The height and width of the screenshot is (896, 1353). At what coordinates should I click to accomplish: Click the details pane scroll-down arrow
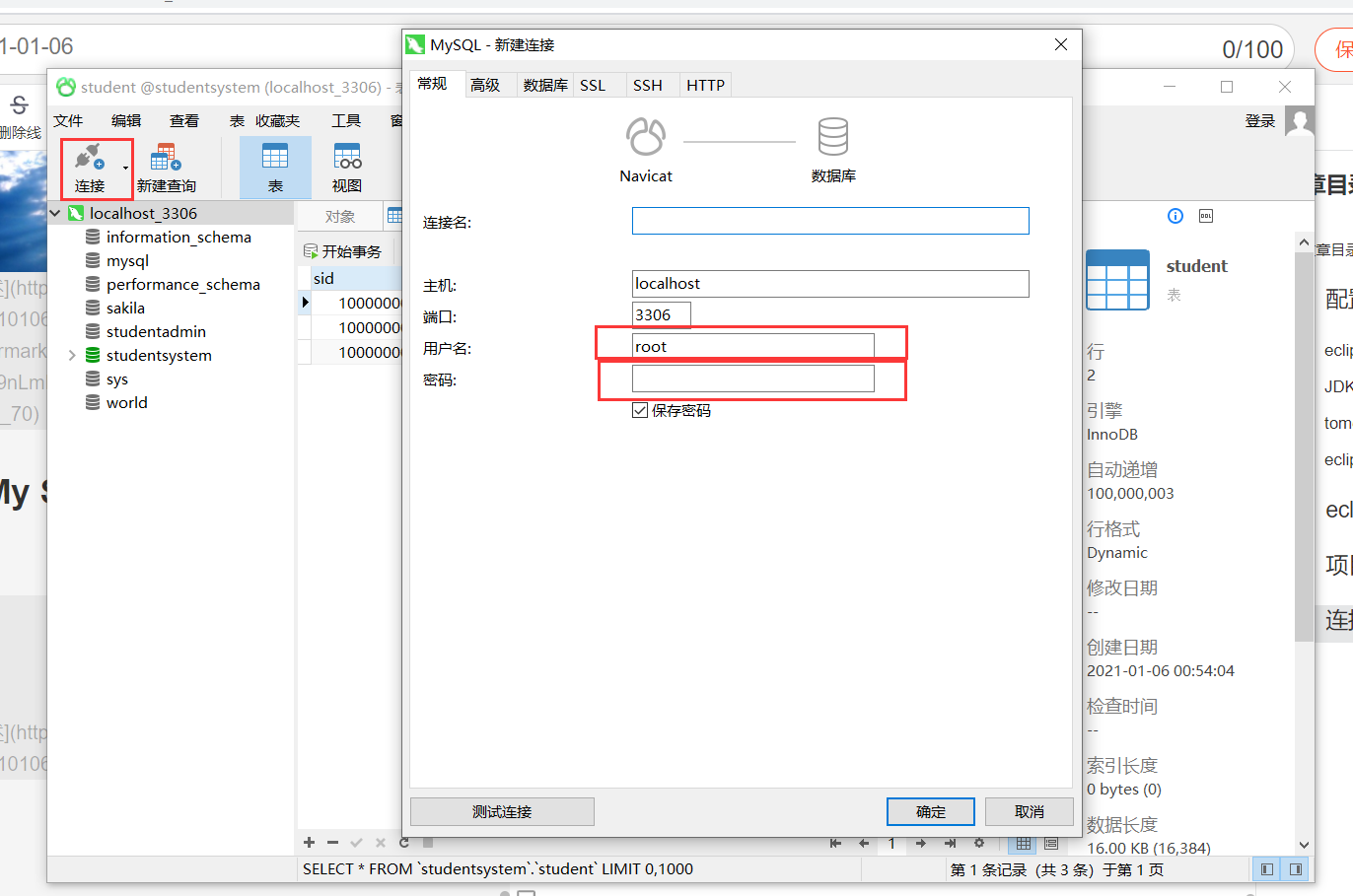(x=1304, y=845)
